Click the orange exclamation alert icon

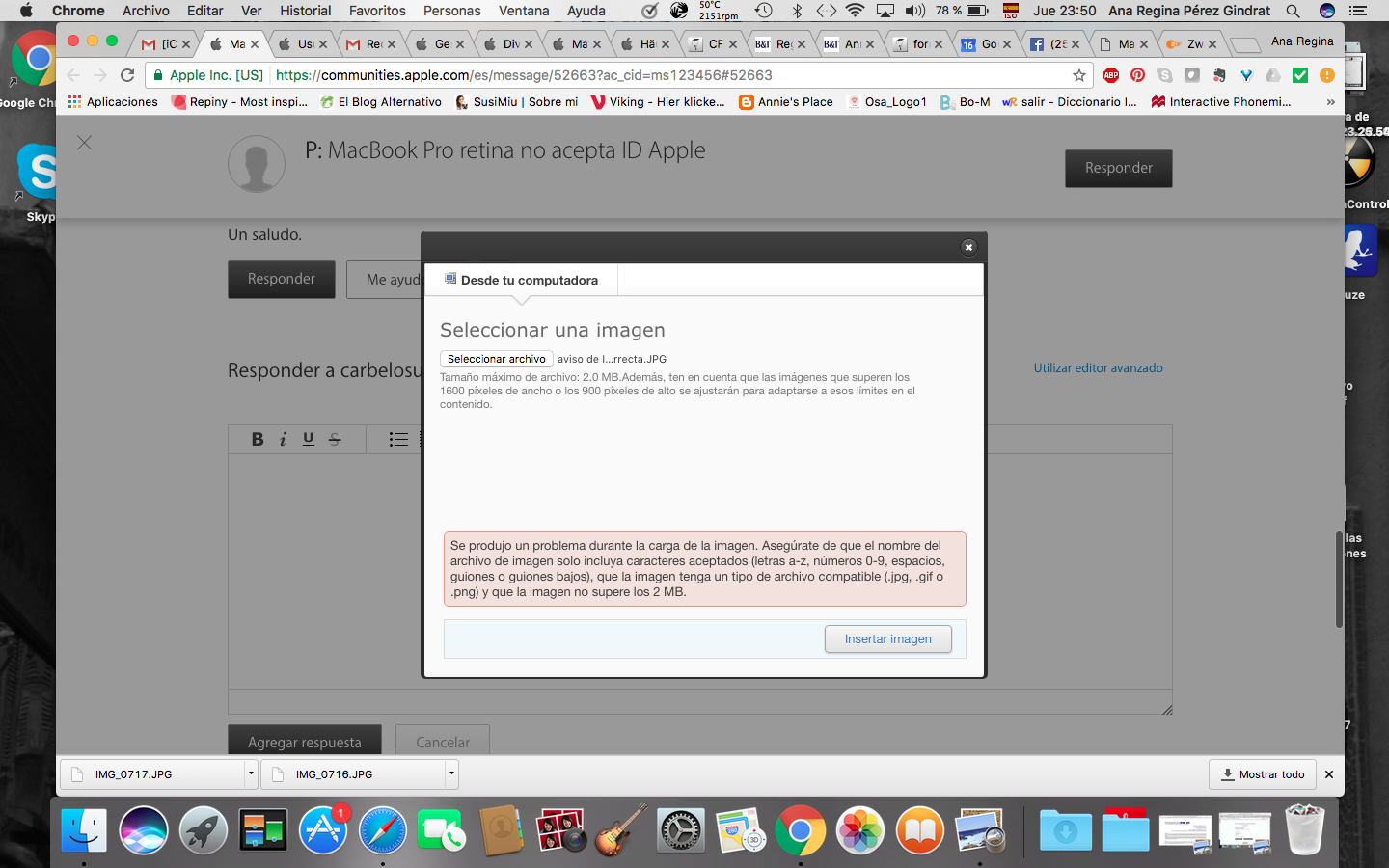1327,75
